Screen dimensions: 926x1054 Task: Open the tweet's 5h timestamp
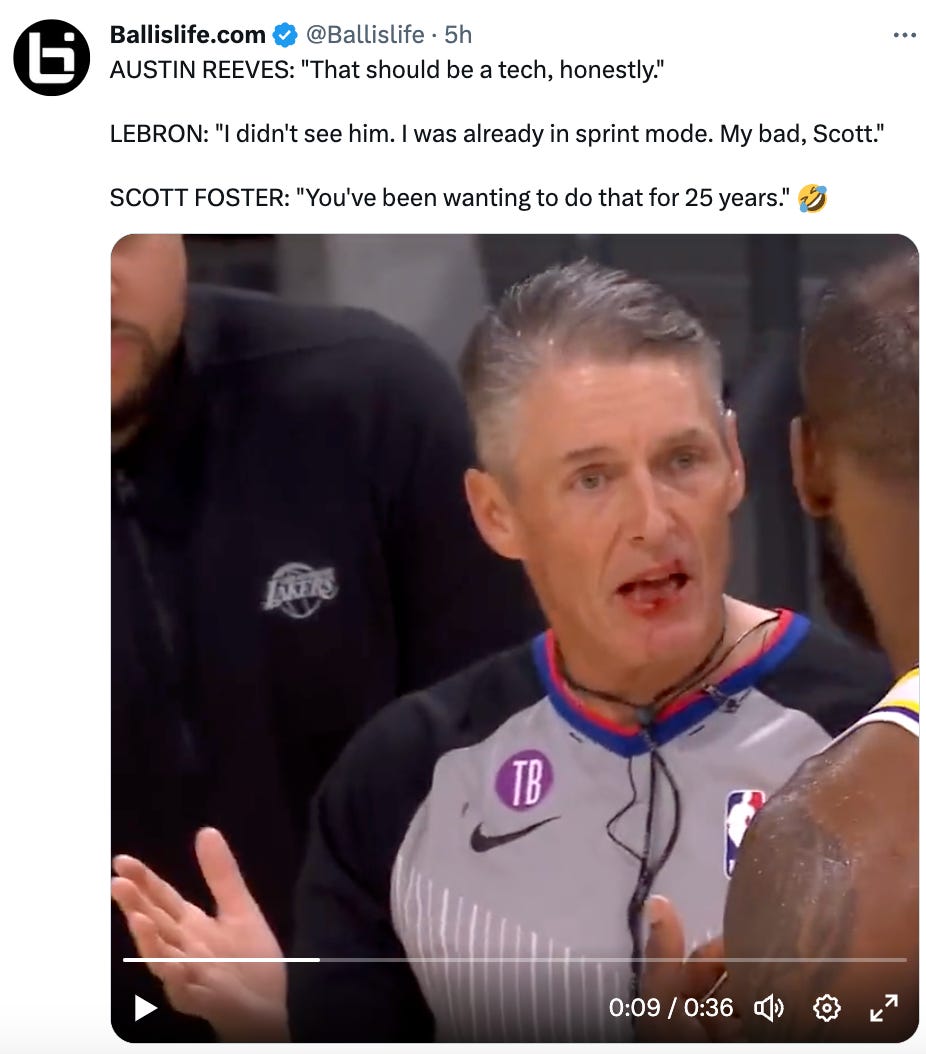point(458,34)
